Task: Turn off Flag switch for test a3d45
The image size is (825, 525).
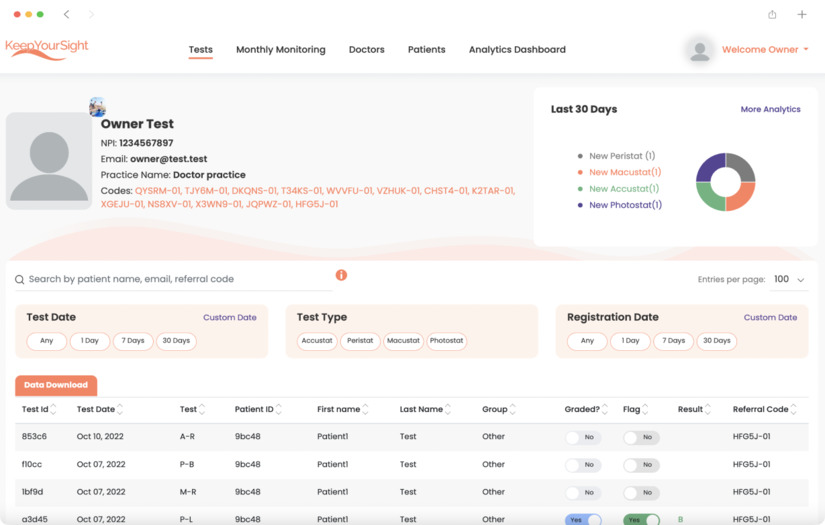Action: (x=641, y=520)
